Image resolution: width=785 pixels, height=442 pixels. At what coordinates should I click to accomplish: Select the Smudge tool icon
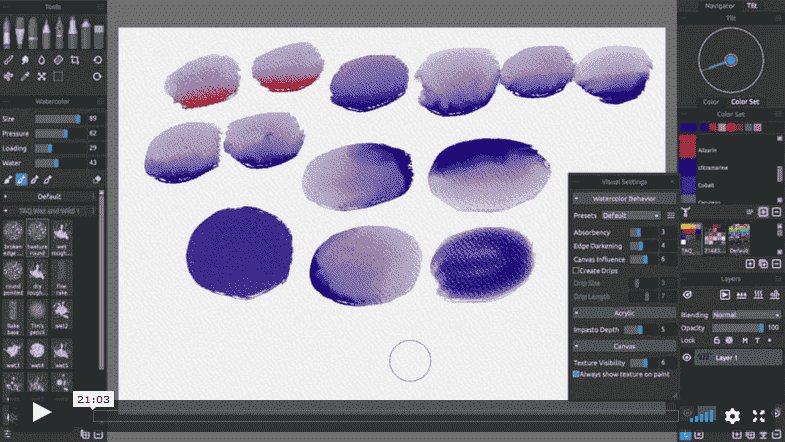click(x=25, y=60)
